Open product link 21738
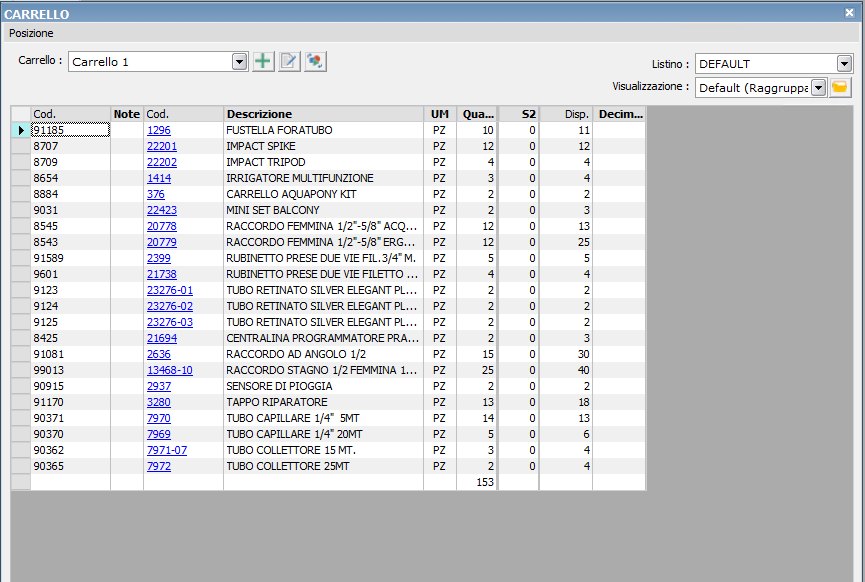This screenshot has height=582, width=865. [162, 274]
